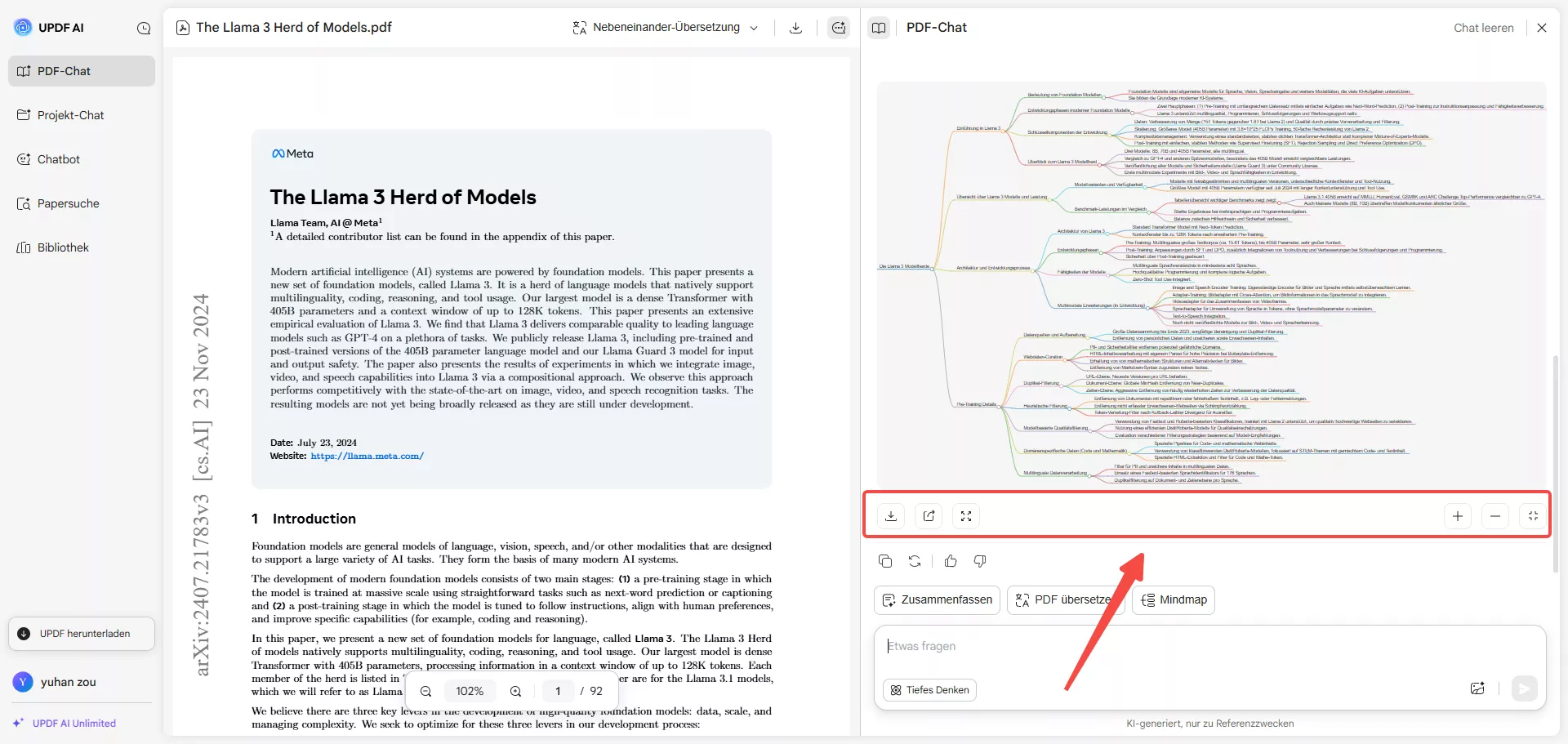1568x744 pixels.
Task: Send the chat message
Action: pos(1524,688)
